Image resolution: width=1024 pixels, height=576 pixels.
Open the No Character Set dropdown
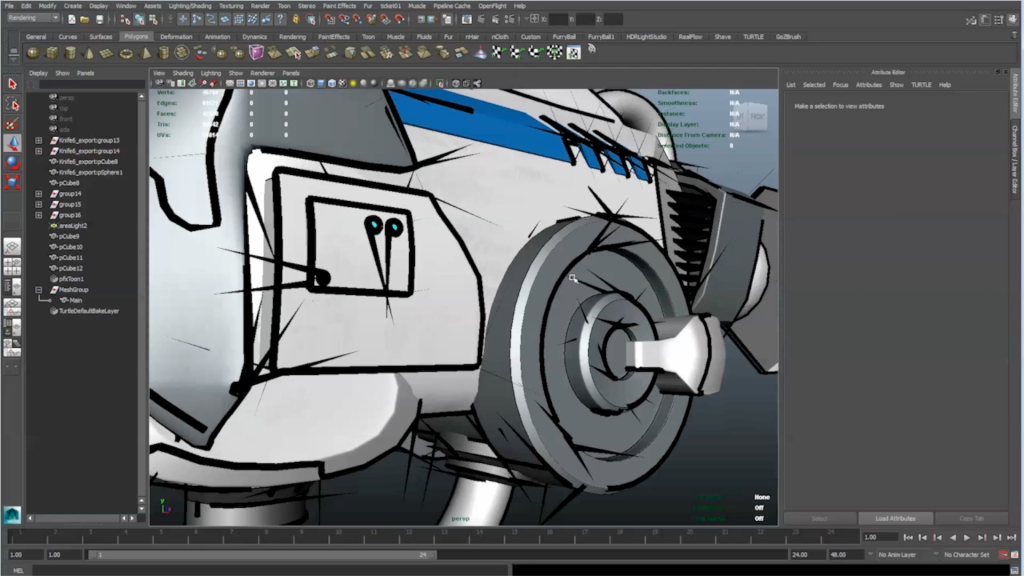click(x=967, y=554)
